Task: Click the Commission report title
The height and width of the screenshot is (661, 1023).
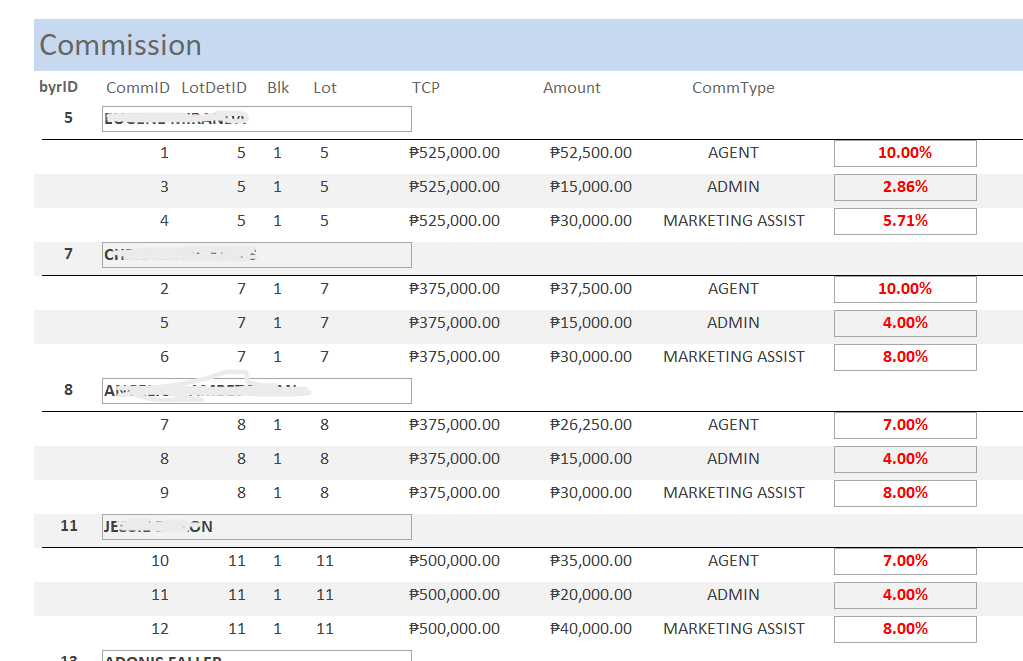Action: pyautogui.click(x=120, y=45)
